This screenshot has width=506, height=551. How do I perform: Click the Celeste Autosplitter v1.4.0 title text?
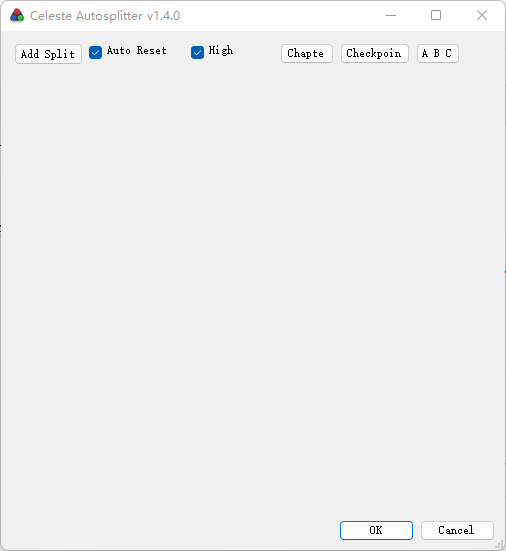pyautogui.click(x=105, y=16)
